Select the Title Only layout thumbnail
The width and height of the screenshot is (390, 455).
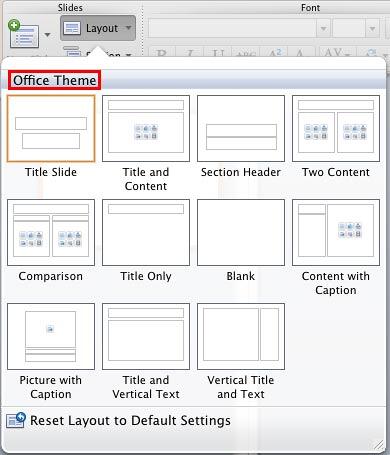coord(146,232)
